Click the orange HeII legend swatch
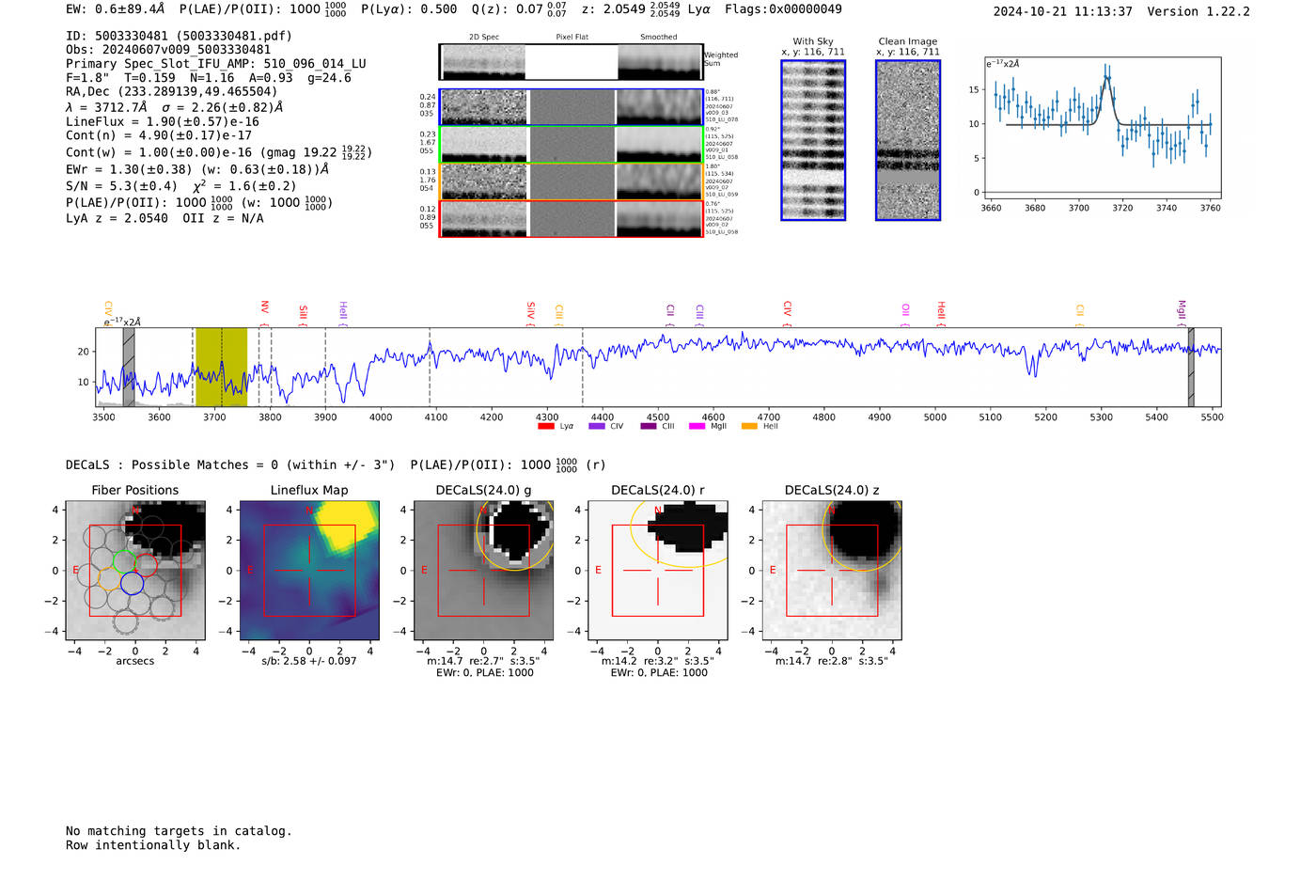Viewport: 1316px width, 896px height. 749,427
